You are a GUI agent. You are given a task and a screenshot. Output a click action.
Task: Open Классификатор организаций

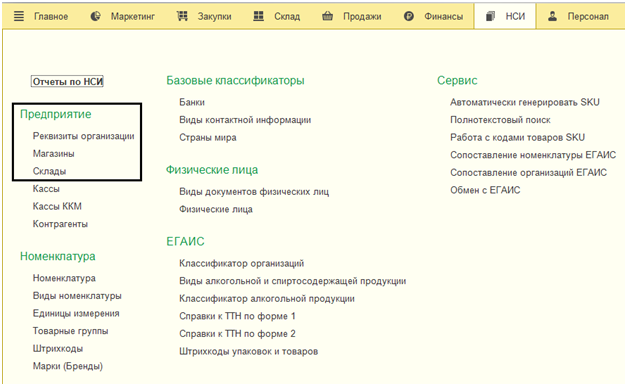tap(242, 264)
